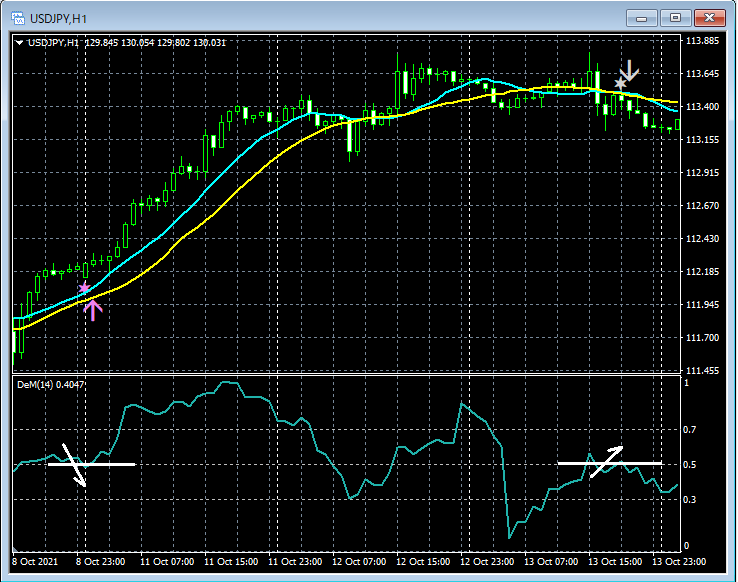Click the 11 Oct 15:00 time label
738x582 pixels.
coord(231,561)
